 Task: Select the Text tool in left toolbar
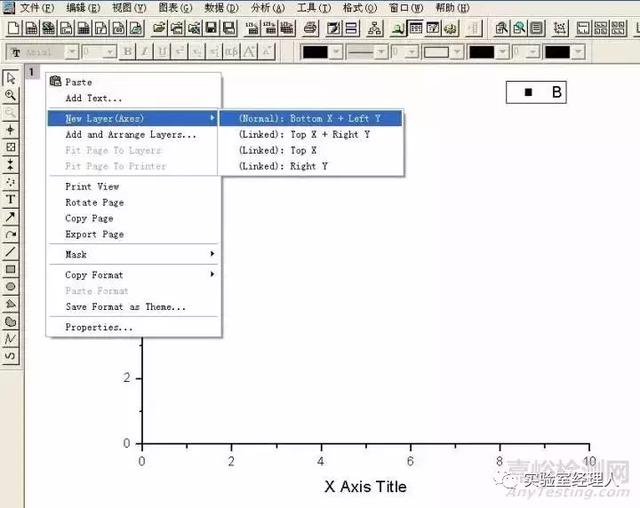11,200
